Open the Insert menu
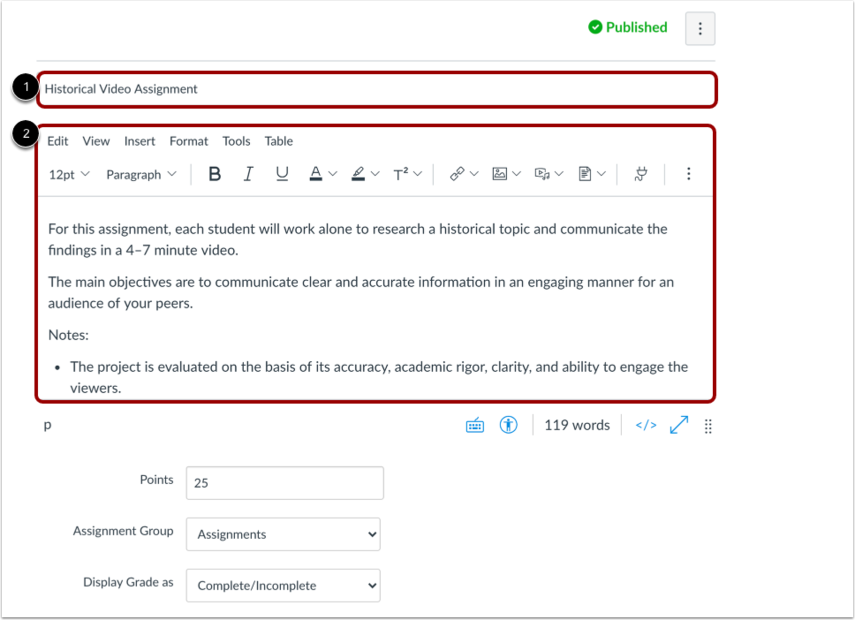 pos(139,141)
